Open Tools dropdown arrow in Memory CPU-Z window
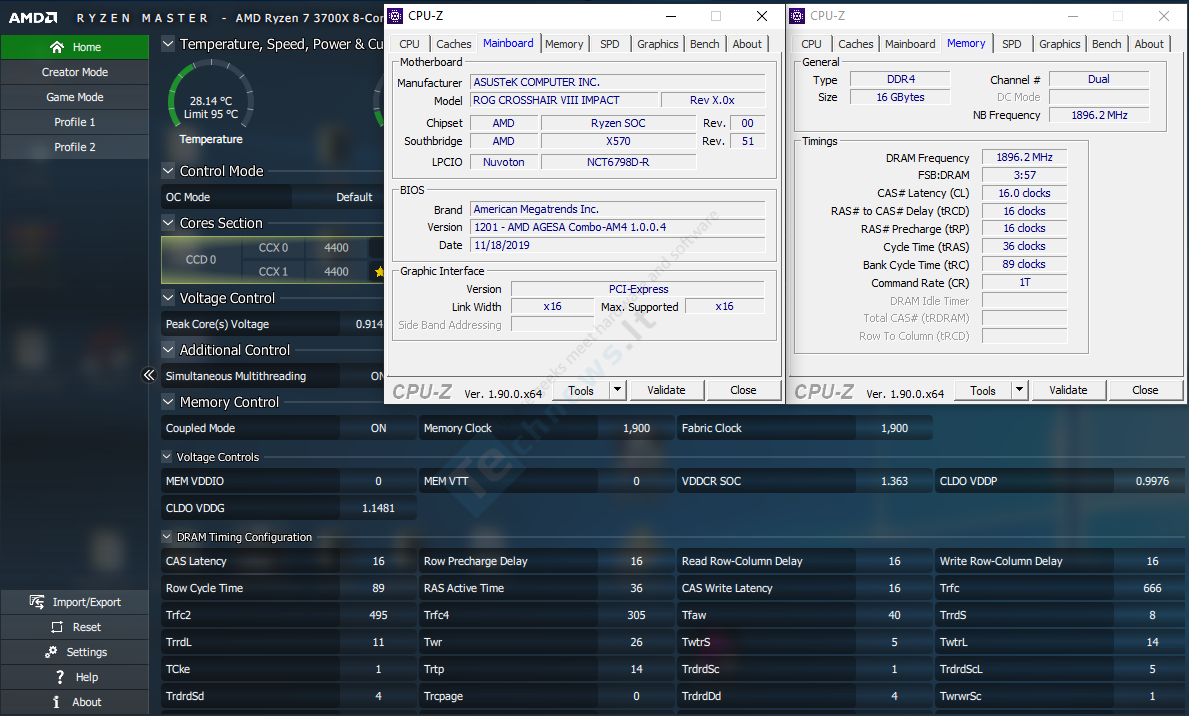The height and width of the screenshot is (716, 1189). pyautogui.click(x=1019, y=390)
